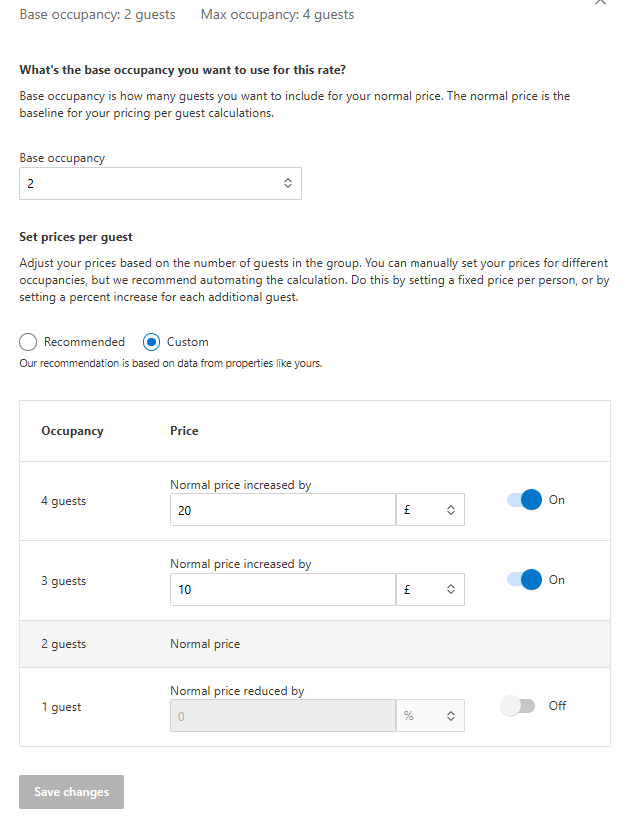
Task: Enable the 1 guest price reduction toggle
Action: tap(517, 706)
